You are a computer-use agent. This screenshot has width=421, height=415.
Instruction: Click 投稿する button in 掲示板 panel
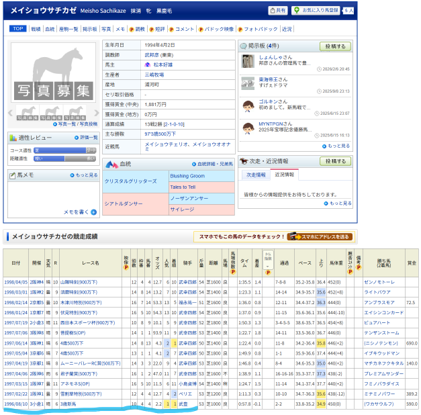tap(335, 46)
